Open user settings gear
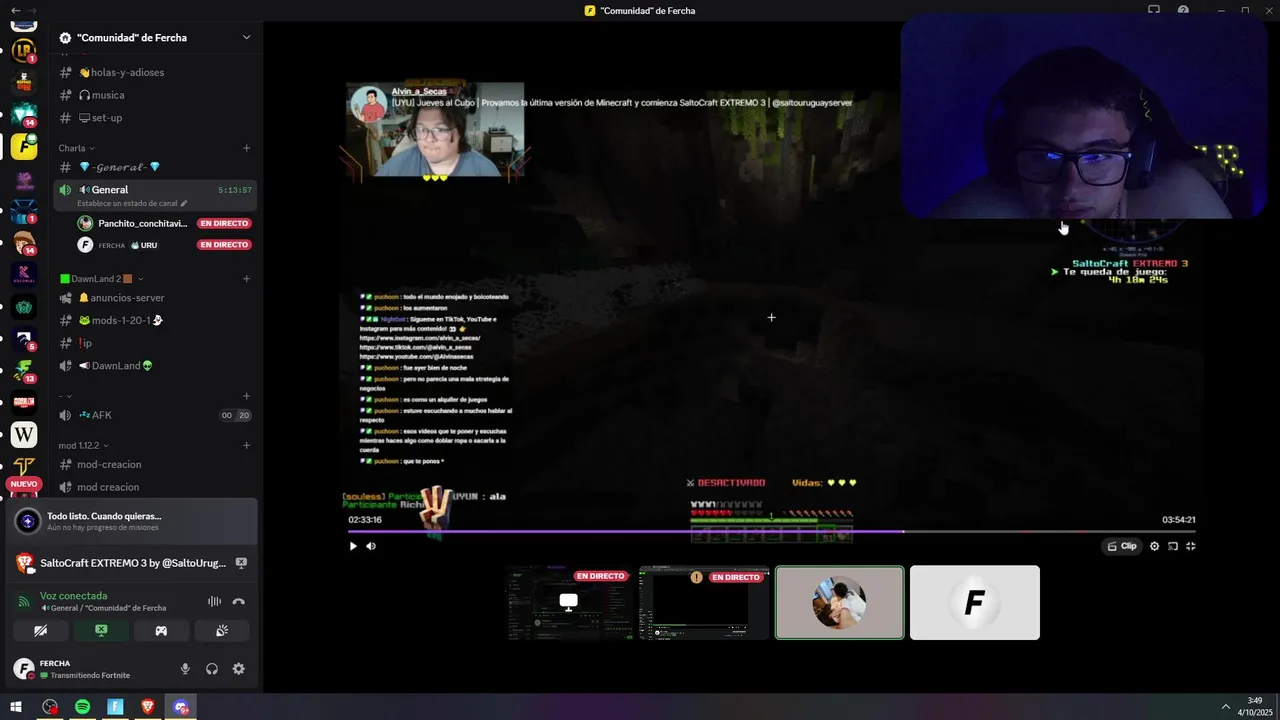The width and height of the screenshot is (1280, 720). 239,669
